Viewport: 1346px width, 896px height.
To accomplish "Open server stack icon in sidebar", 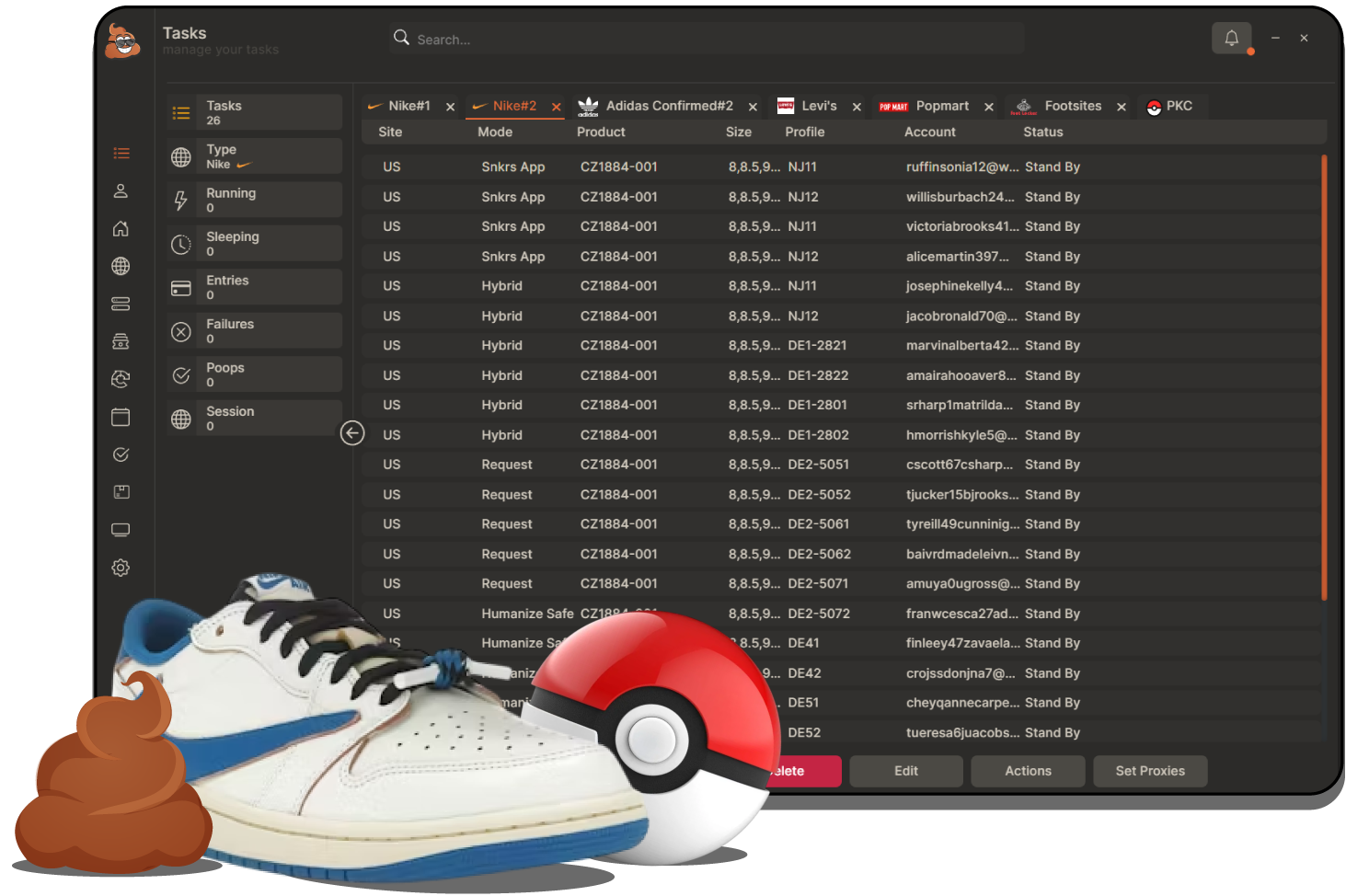I will [121, 304].
